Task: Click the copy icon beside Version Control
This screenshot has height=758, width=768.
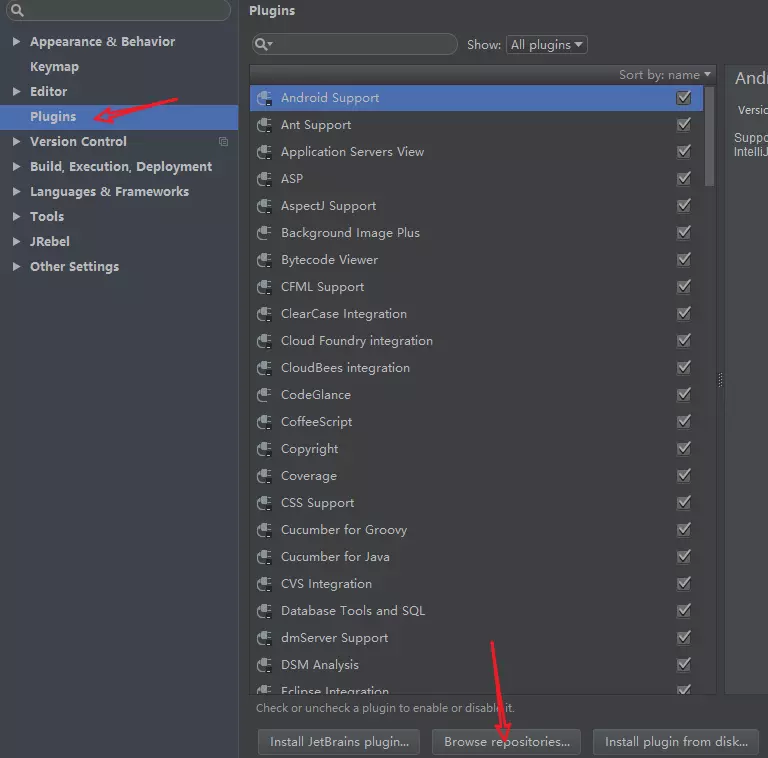Action: 223,142
